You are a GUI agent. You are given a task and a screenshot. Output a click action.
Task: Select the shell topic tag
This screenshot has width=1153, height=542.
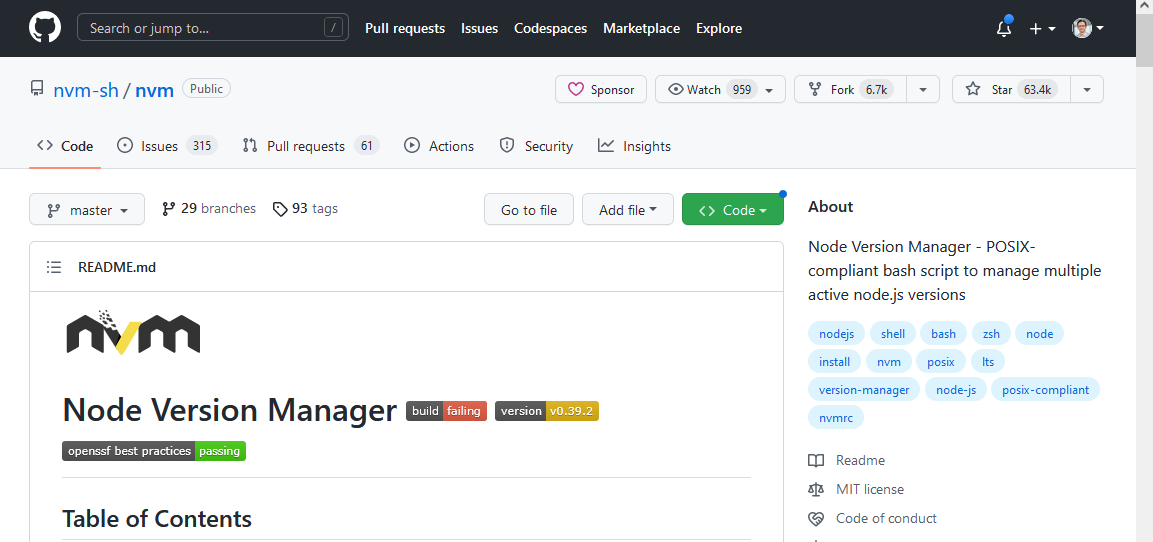click(x=893, y=333)
